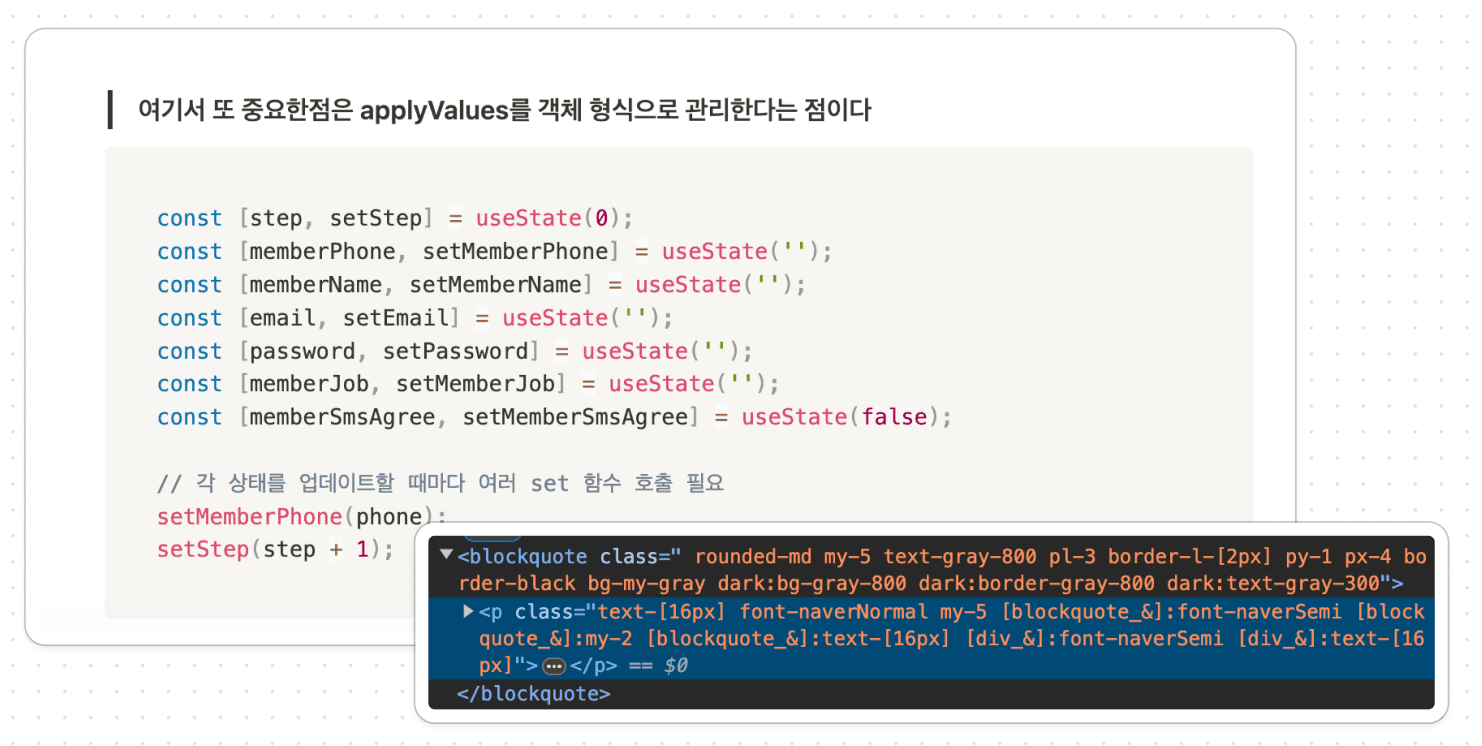Image resolution: width=1482 pixels, height=746 pixels.
Task: Click the memberJob useState declaration line
Action: 467,384
